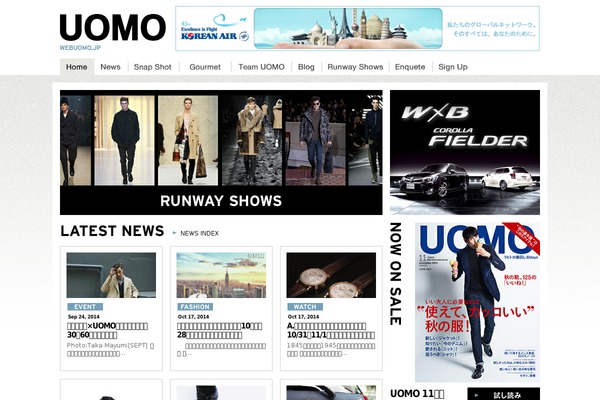This screenshot has width=600, height=400.
Task: Select Gourmet in the navigation bar
Action: 205,67
